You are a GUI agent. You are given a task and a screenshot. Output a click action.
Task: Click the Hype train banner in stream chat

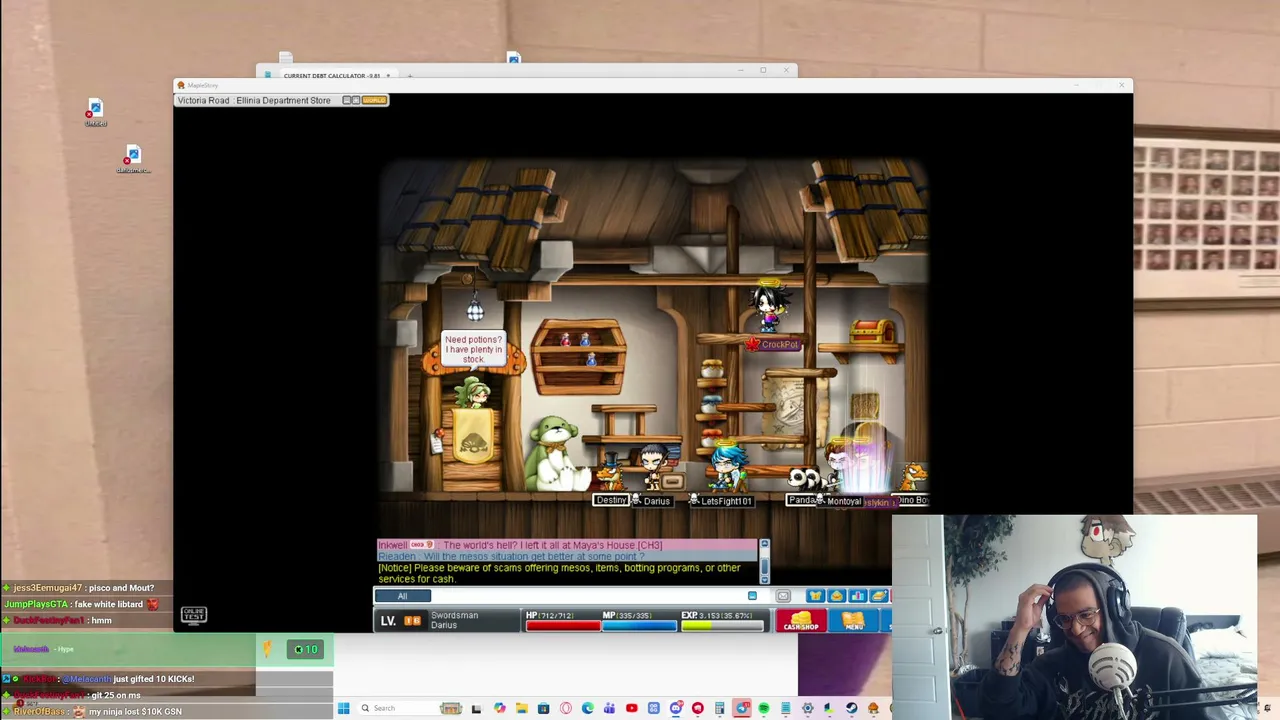pos(166,650)
